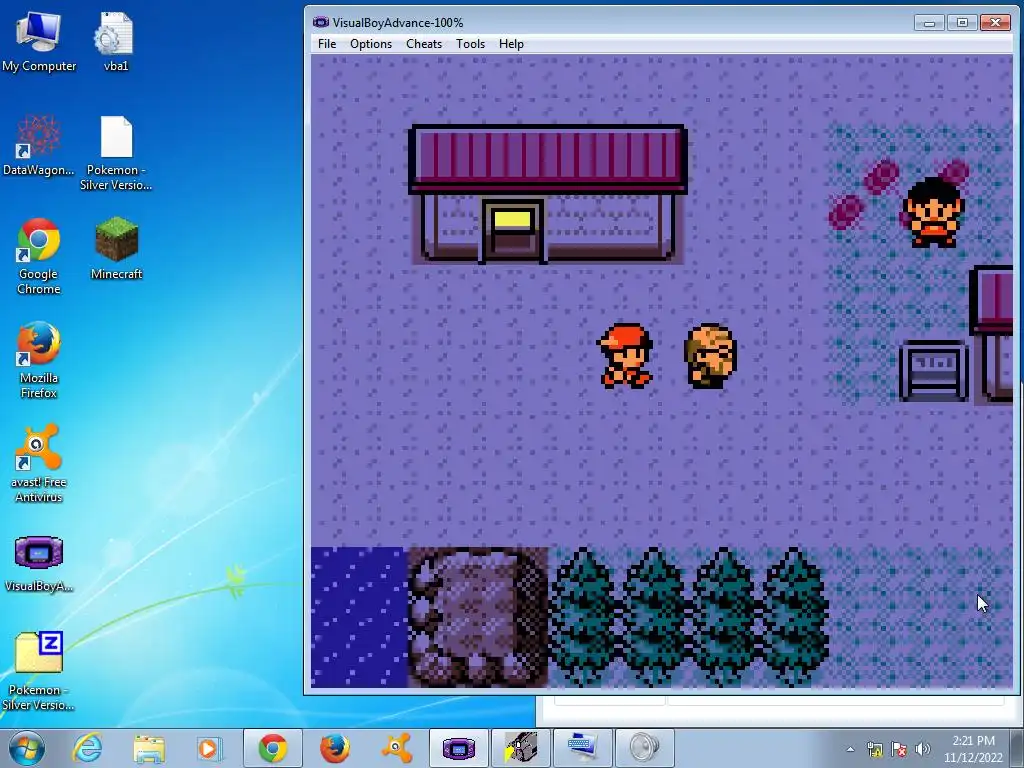The image size is (1024, 768).
Task: Open the Cheats menu
Action: click(424, 44)
